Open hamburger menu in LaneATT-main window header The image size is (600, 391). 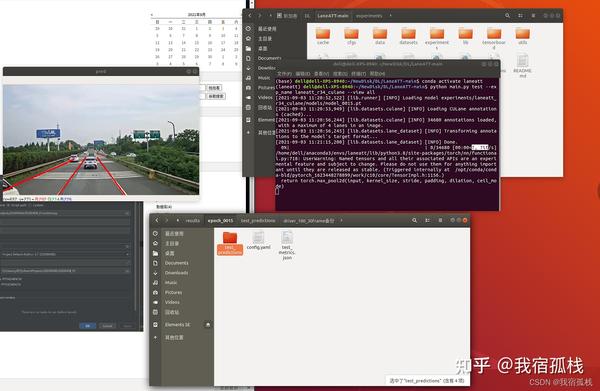[x=533, y=16]
